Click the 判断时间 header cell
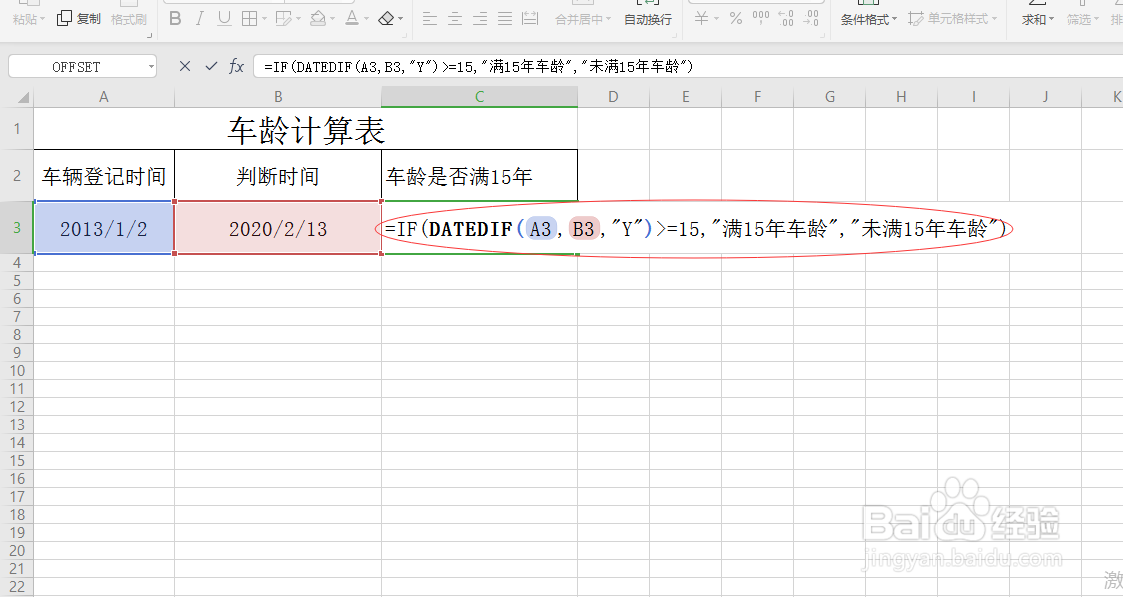Screen dimensions: 1123x597 coord(278,176)
